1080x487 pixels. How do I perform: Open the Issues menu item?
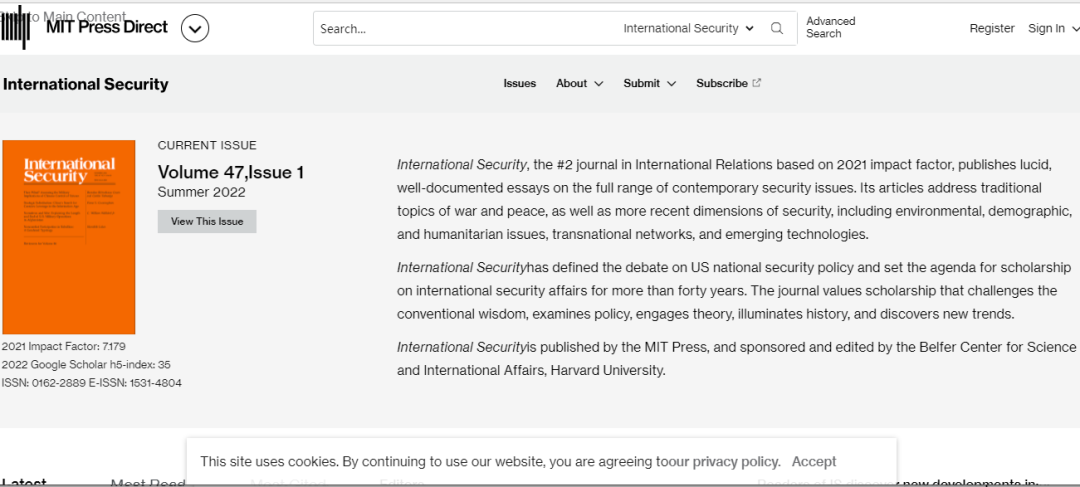click(x=519, y=83)
